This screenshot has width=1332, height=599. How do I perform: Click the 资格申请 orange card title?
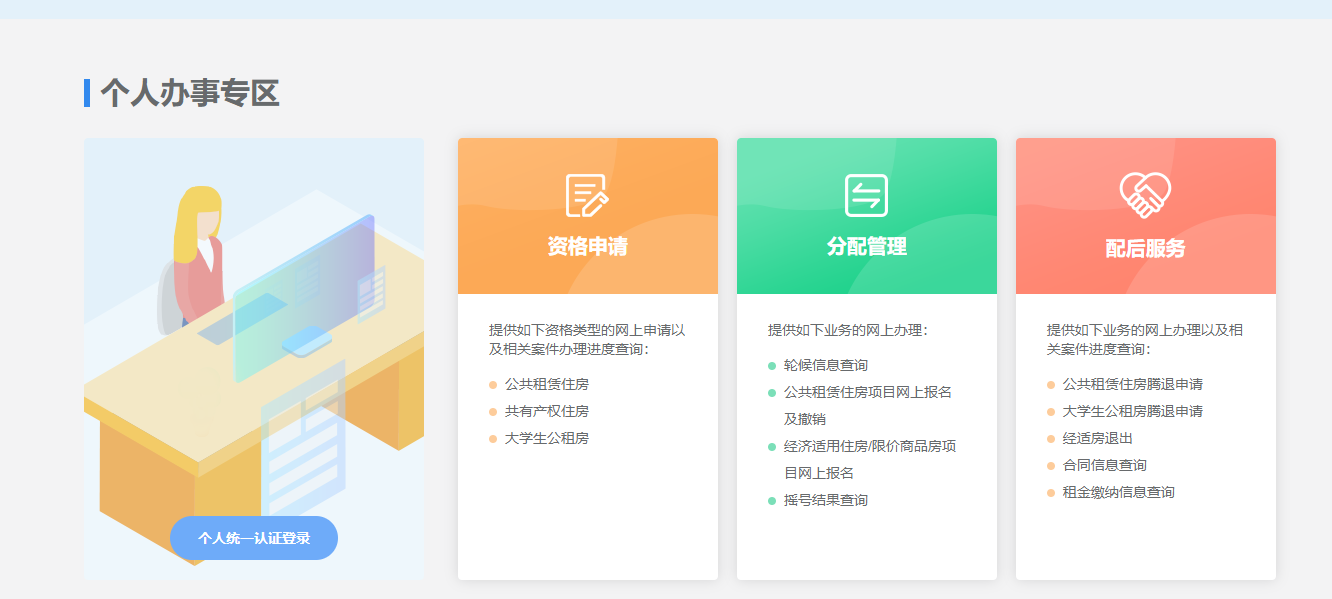(587, 247)
